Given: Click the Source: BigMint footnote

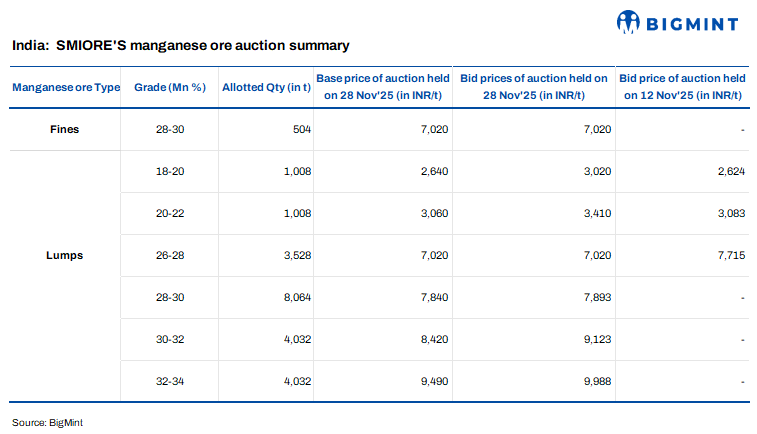Looking at the screenshot, I should pos(47,423).
